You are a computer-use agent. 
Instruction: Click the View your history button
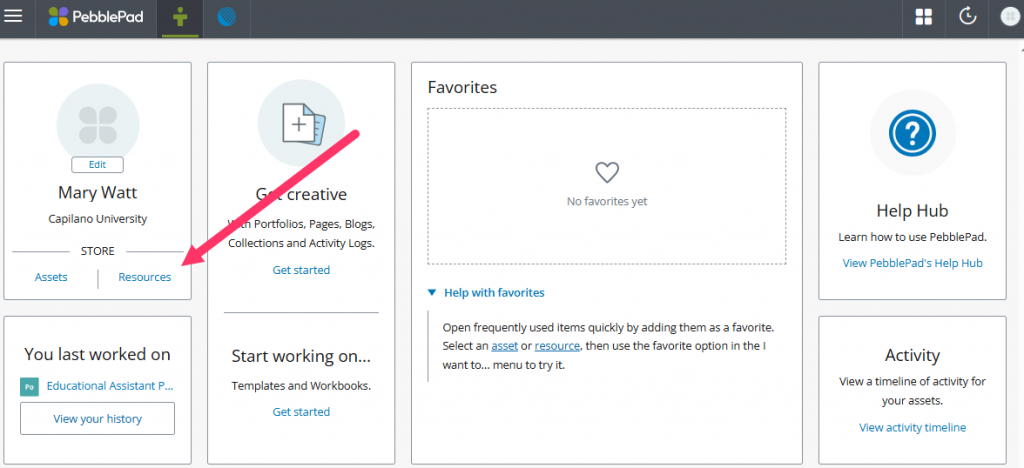point(97,418)
